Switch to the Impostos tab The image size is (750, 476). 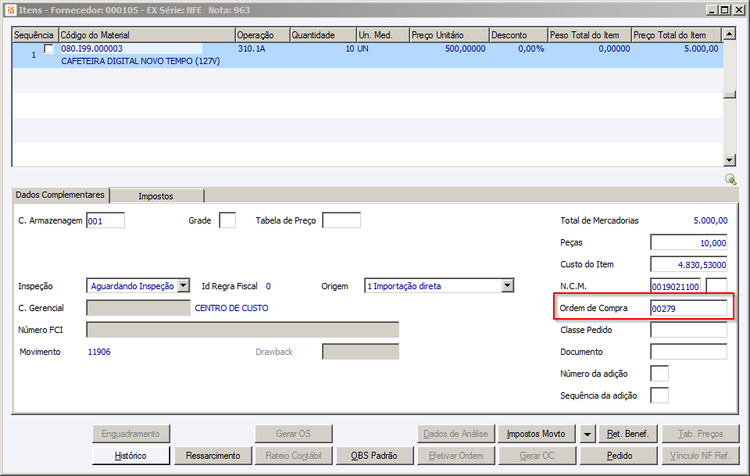pyautogui.click(x=156, y=196)
